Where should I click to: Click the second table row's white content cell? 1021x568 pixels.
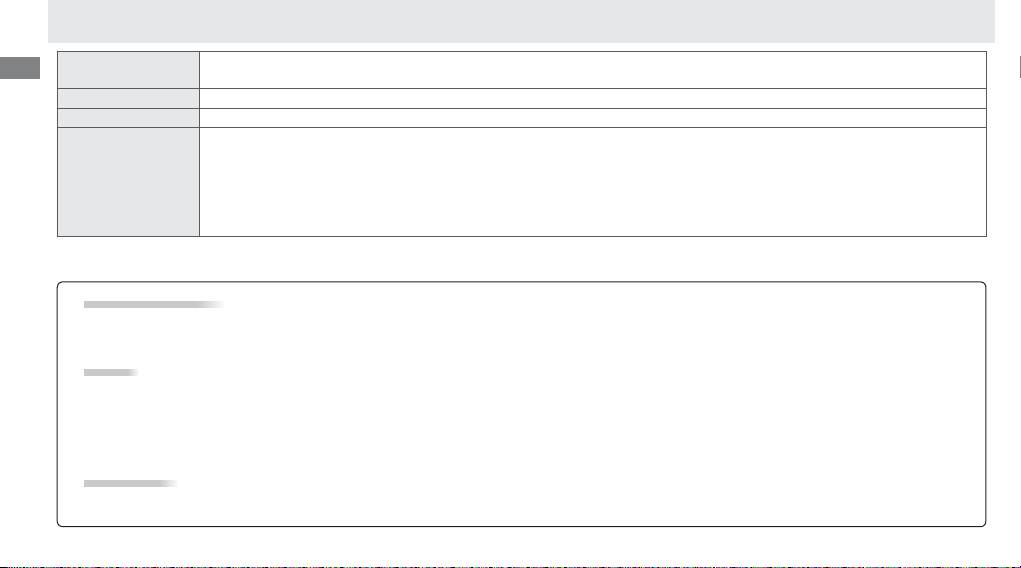tap(593, 98)
